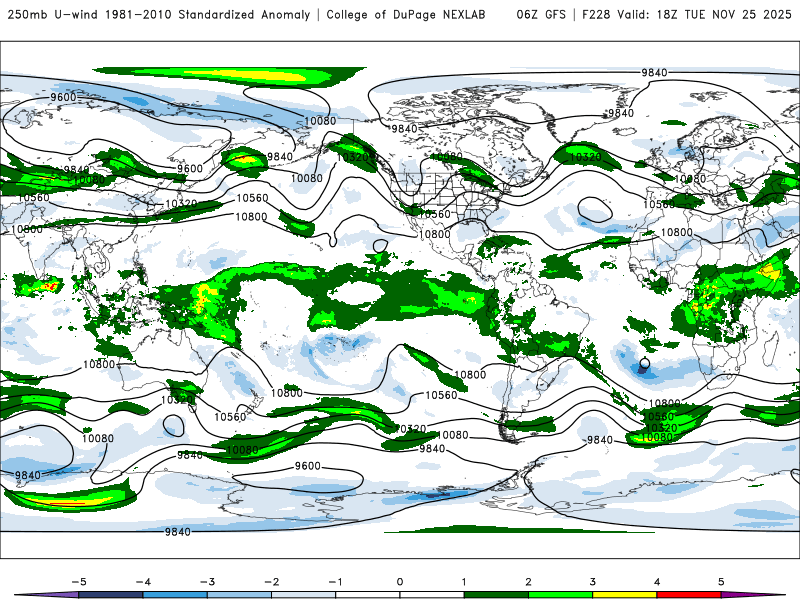This screenshot has height=600, width=800.
Task: Click the '-5' colorbar label
Action: (79, 582)
